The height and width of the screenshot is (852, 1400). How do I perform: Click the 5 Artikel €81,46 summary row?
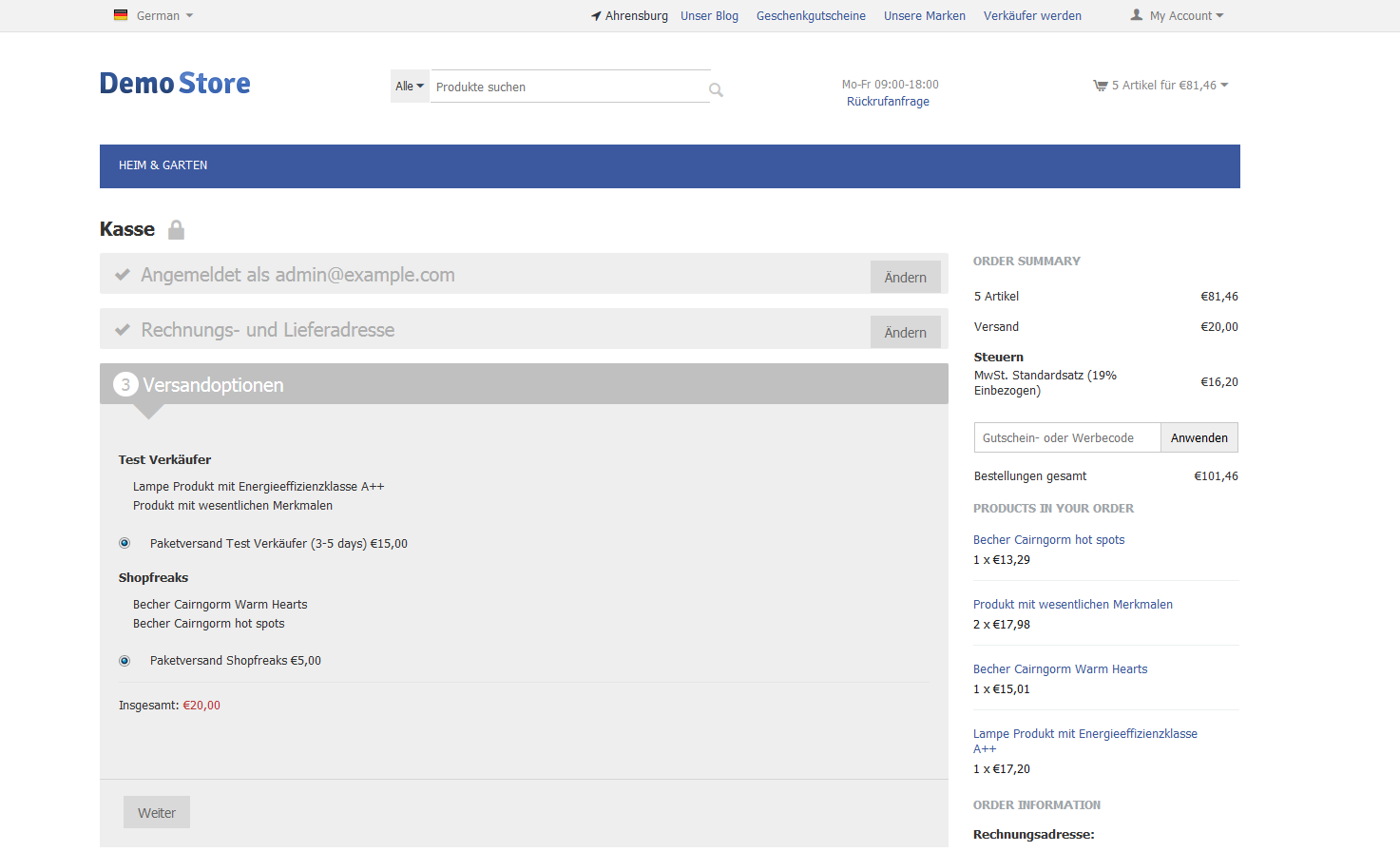(x=1106, y=297)
